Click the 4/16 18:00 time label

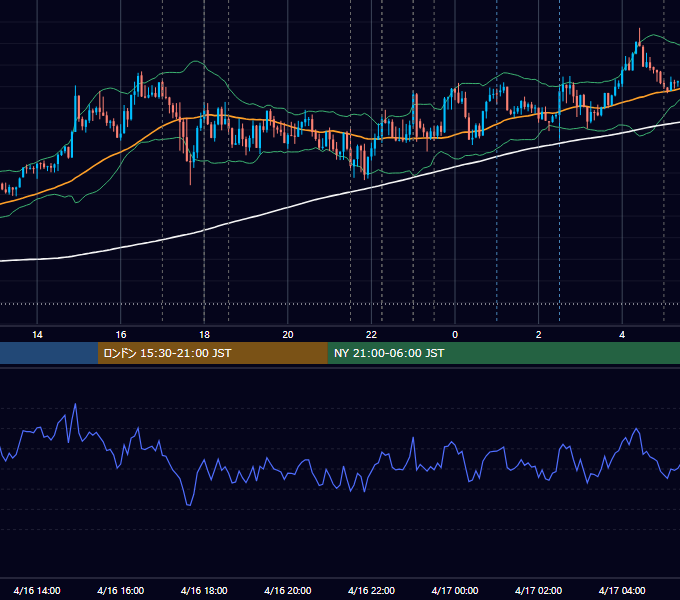(x=204, y=590)
